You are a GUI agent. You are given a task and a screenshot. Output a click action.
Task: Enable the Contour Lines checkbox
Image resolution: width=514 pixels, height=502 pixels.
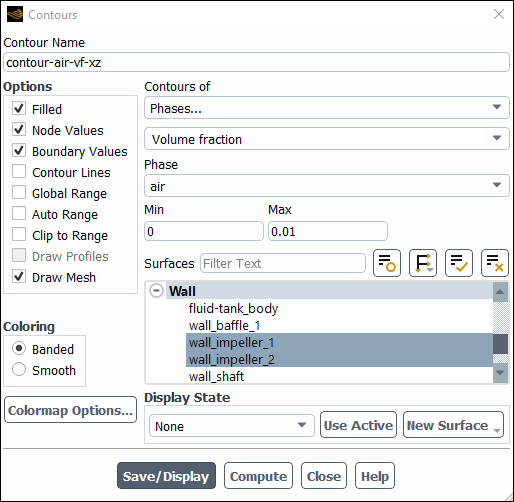[x=19, y=171]
